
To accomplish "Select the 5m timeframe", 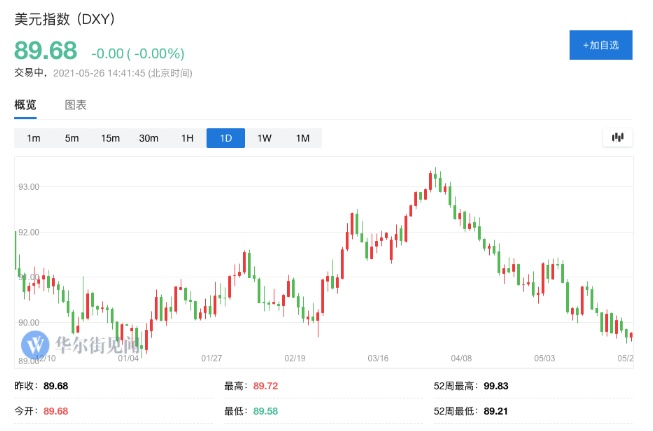I will 72,138.
